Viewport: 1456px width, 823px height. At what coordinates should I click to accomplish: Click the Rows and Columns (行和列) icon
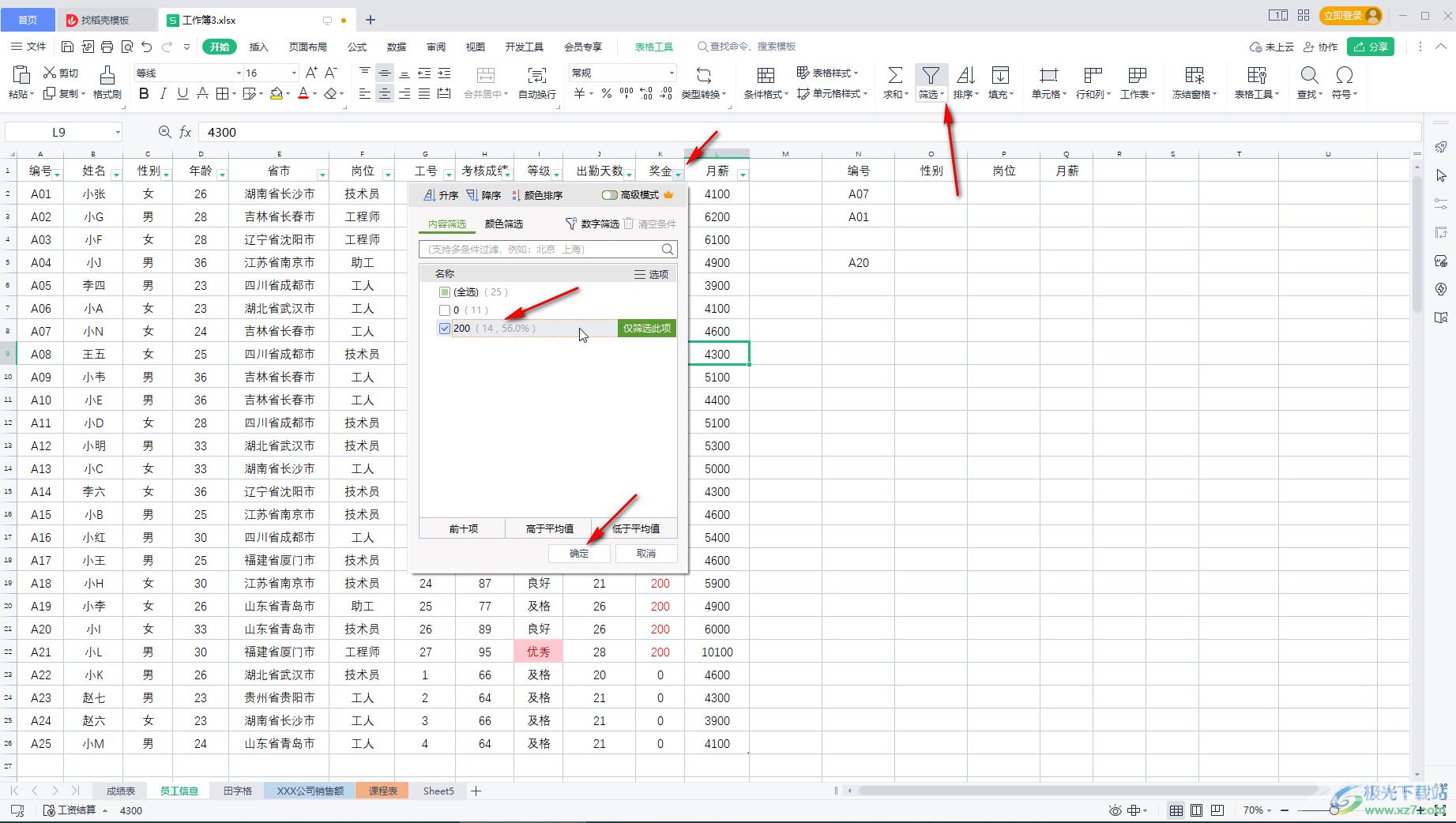point(1093,74)
